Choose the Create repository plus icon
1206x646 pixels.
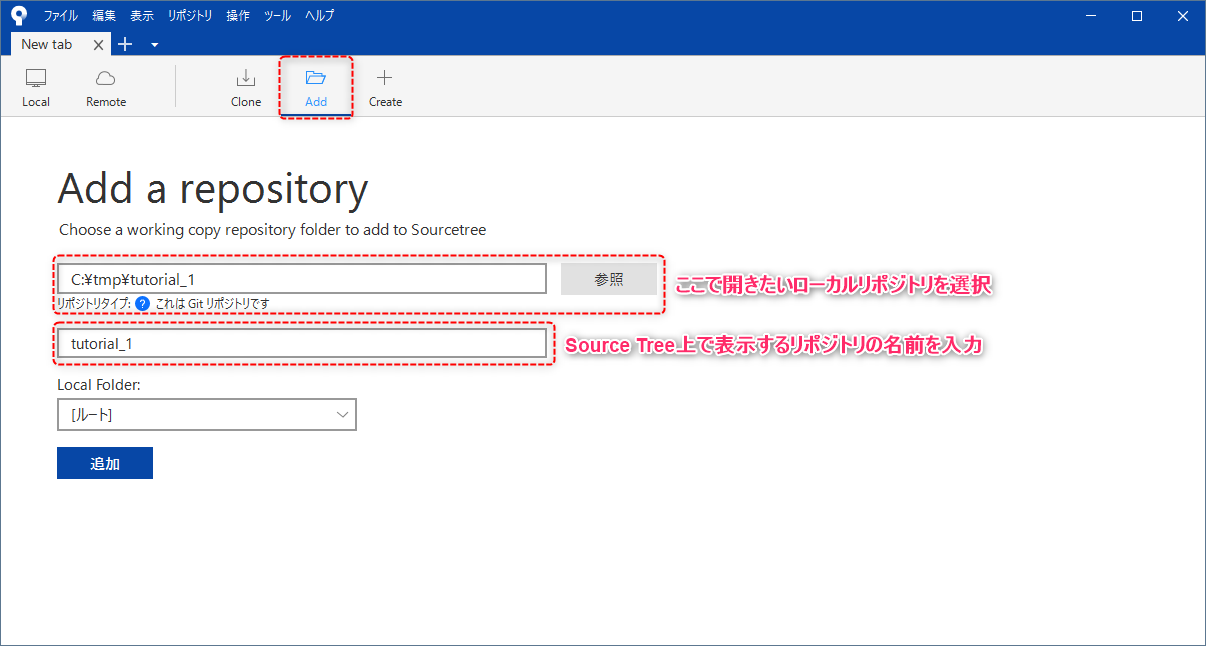[x=385, y=78]
